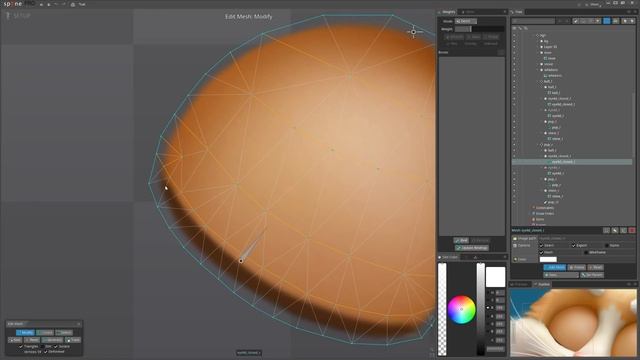Select the Slot Color tab
The width and height of the screenshot is (640, 360).
click(x=449, y=257)
